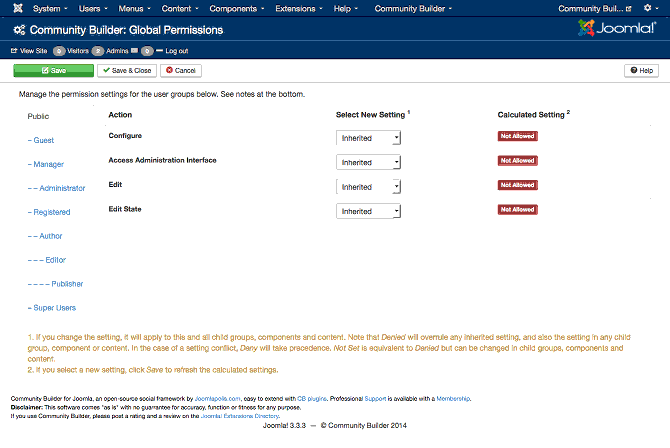Viewport: 670px width, 448px height.
Task: Select the Registered group
Action: [x=49, y=212]
